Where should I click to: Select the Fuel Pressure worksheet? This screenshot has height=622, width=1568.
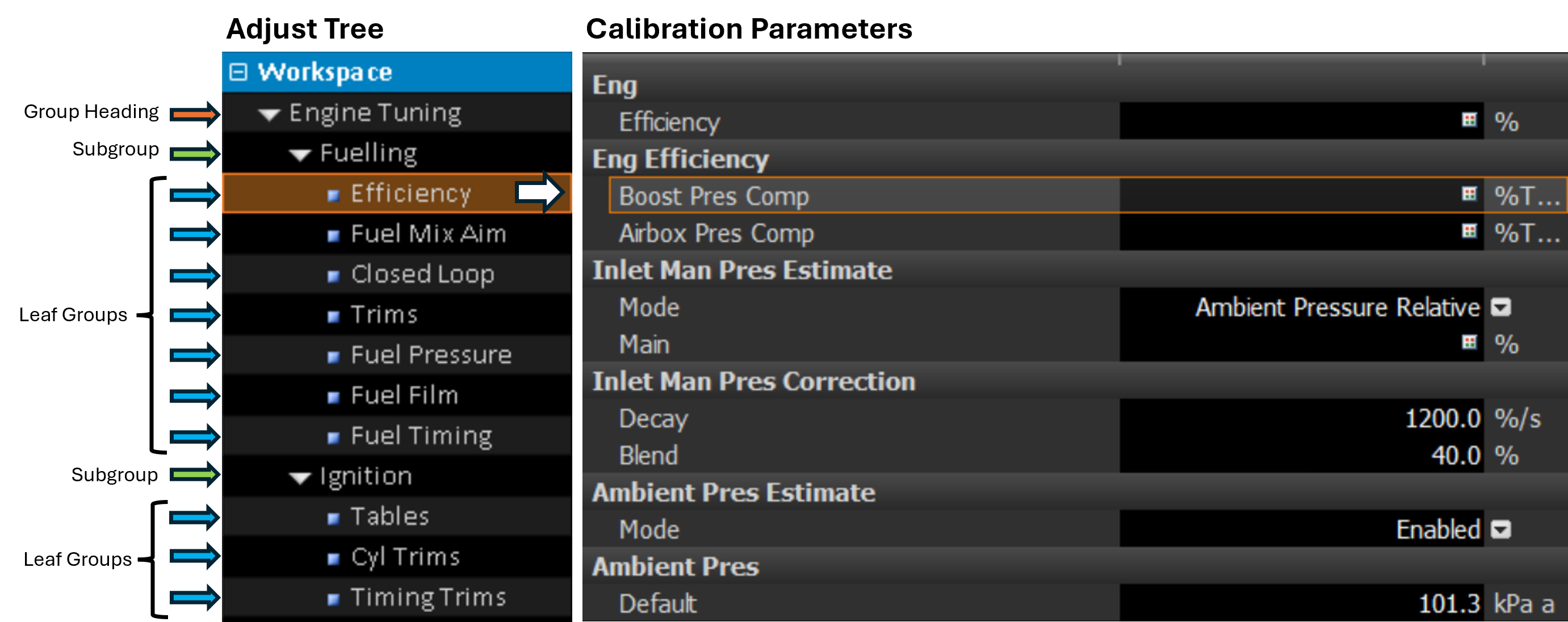pyautogui.click(x=430, y=355)
